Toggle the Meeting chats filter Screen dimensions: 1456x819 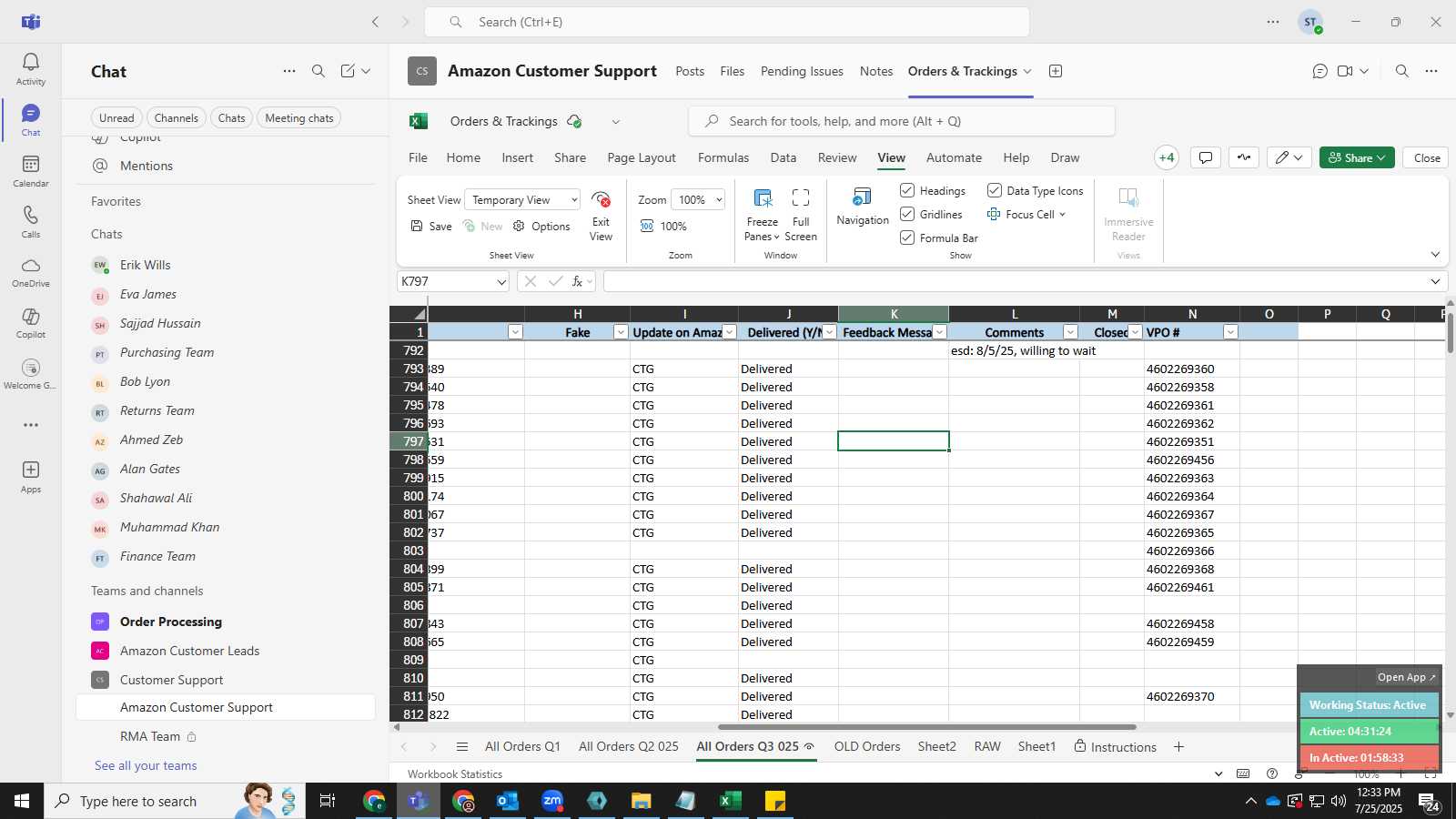click(299, 117)
